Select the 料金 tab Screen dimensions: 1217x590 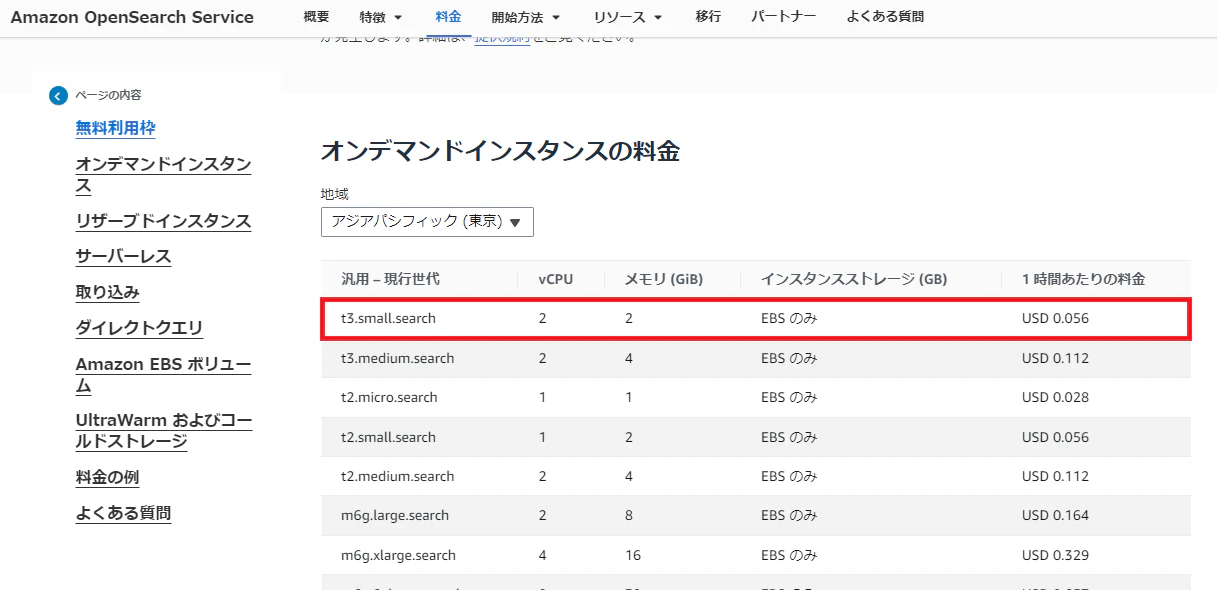(448, 17)
